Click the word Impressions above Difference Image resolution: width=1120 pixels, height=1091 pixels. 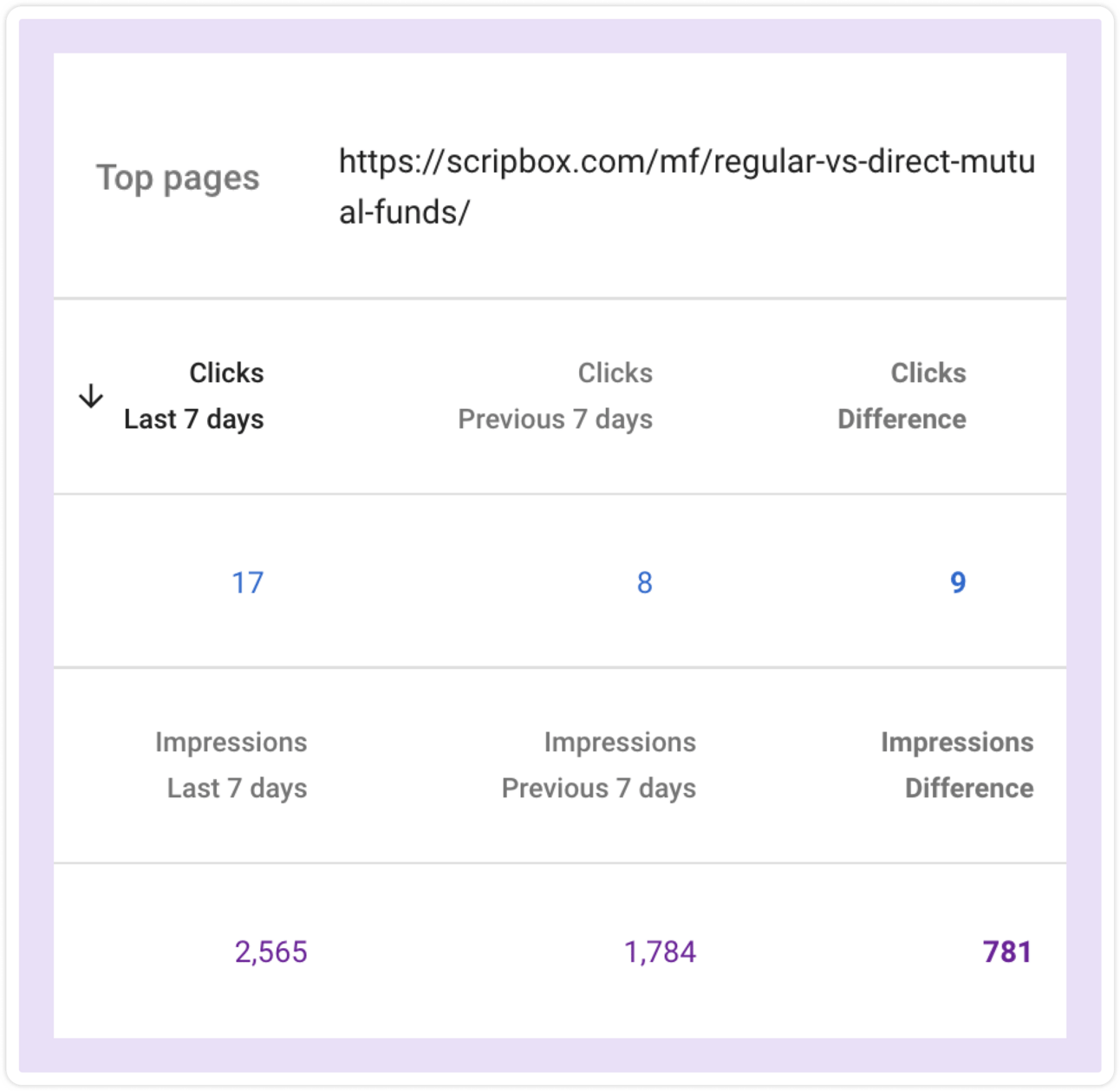click(957, 742)
